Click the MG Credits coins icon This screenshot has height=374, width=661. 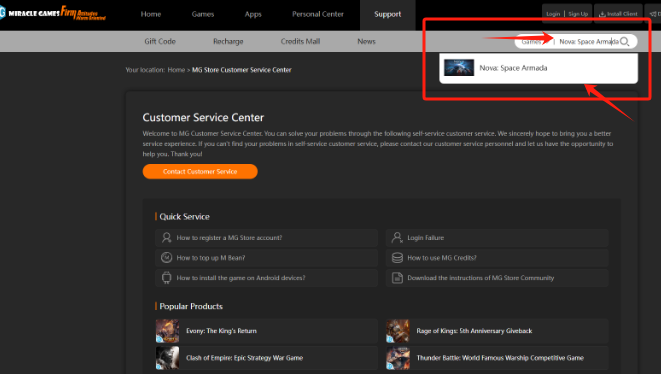click(397, 258)
